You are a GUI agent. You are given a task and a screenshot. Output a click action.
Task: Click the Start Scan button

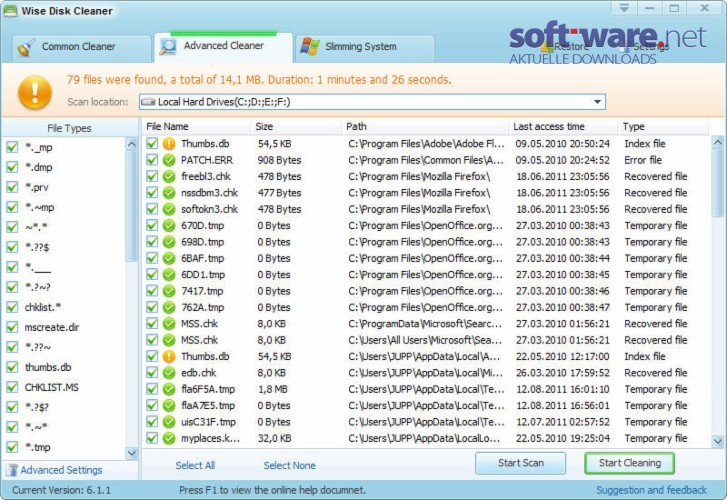click(x=520, y=463)
